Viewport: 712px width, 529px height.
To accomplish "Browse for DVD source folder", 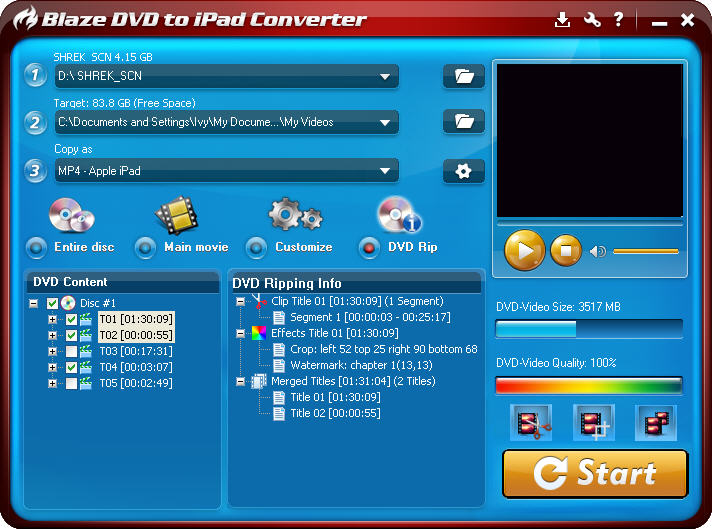I will [x=463, y=76].
